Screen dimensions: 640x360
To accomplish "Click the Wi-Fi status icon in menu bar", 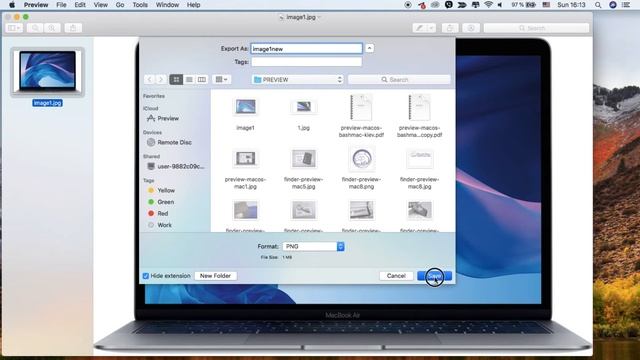I will [x=488, y=5].
